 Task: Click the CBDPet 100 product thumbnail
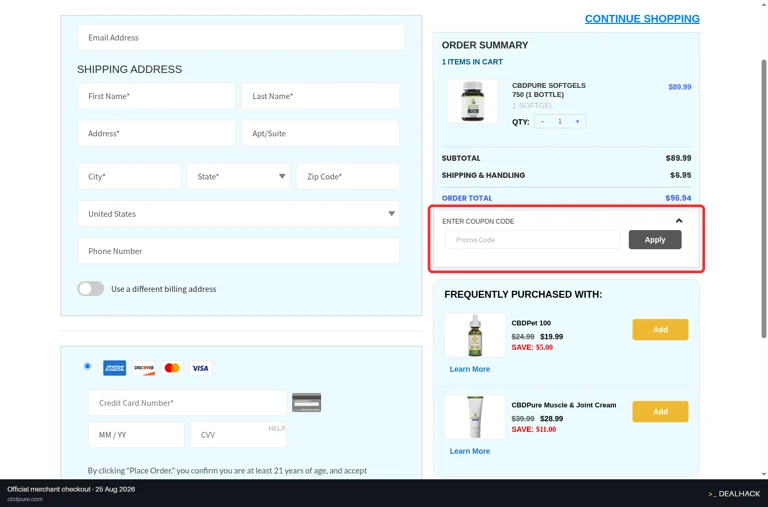pyautogui.click(x=475, y=335)
